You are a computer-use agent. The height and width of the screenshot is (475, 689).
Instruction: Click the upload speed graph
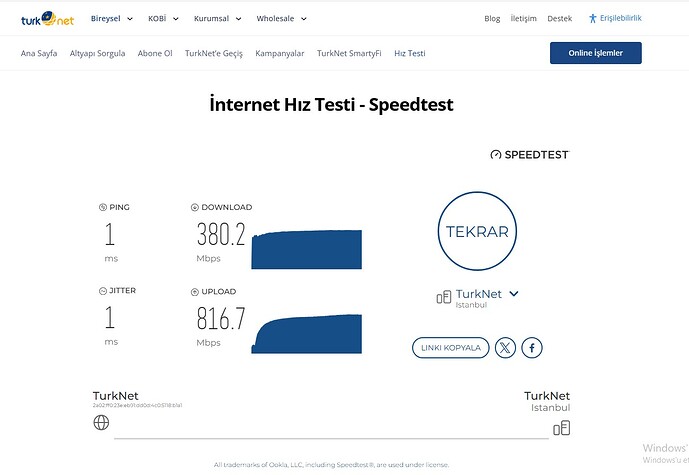(x=306, y=334)
